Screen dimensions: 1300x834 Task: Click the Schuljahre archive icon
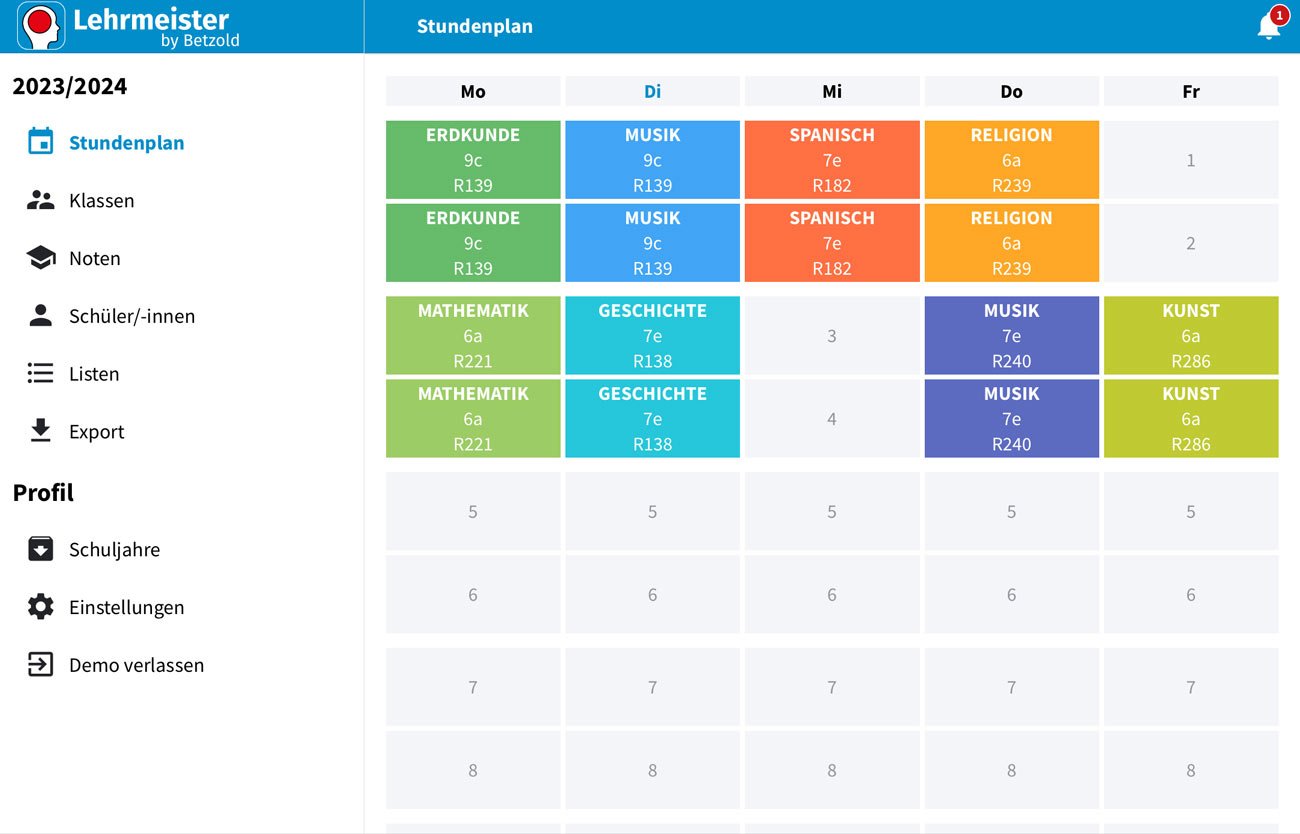point(40,549)
